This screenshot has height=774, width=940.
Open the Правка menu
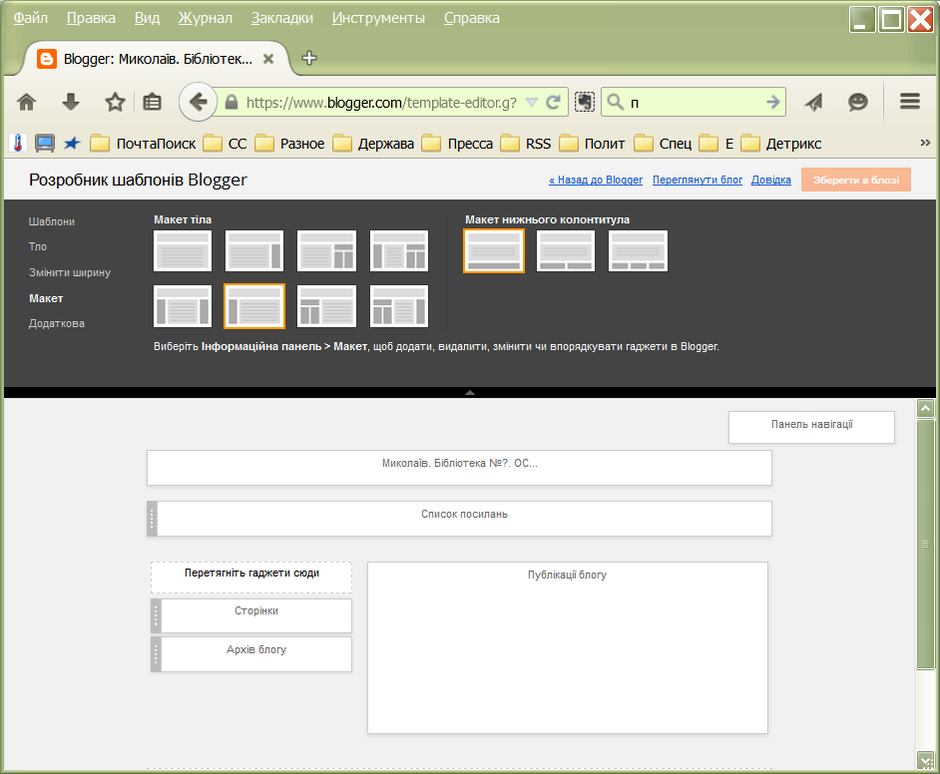tap(91, 18)
